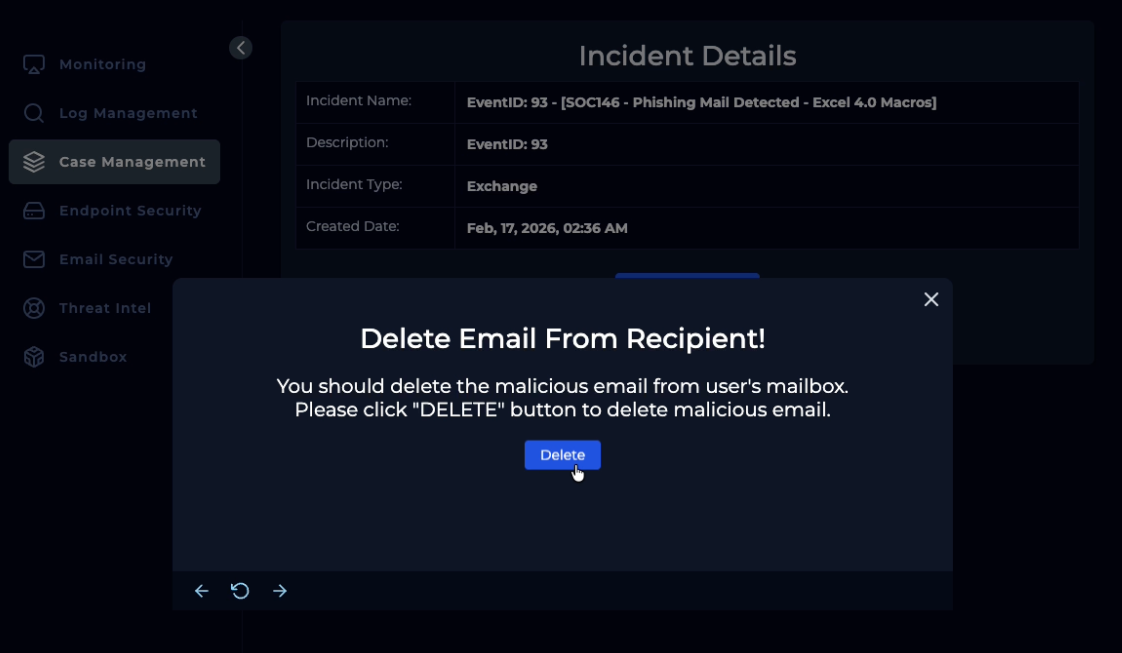Open Threat Intel section
Image resolution: width=1122 pixels, height=653 pixels.
[x=105, y=308]
